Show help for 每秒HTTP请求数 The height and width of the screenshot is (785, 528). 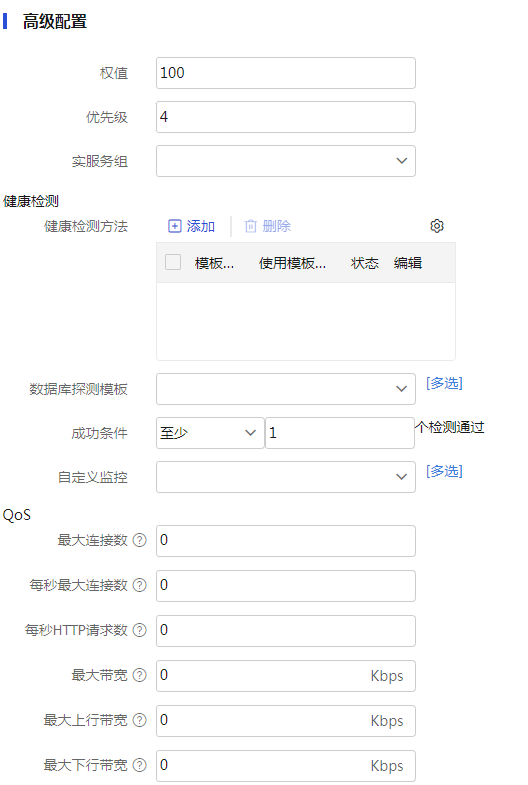pos(140,630)
